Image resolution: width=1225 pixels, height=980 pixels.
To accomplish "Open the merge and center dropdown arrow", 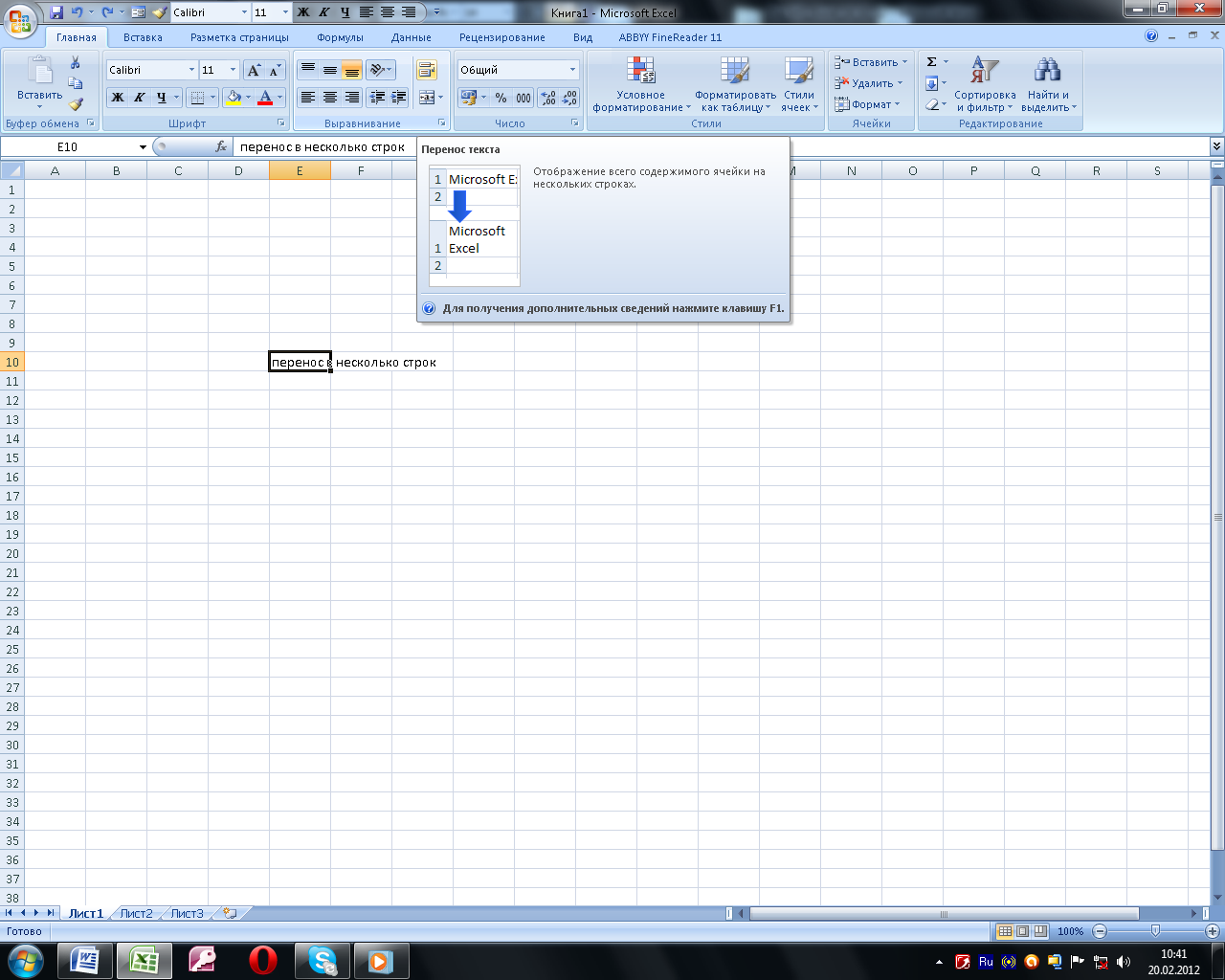I will (440, 98).
